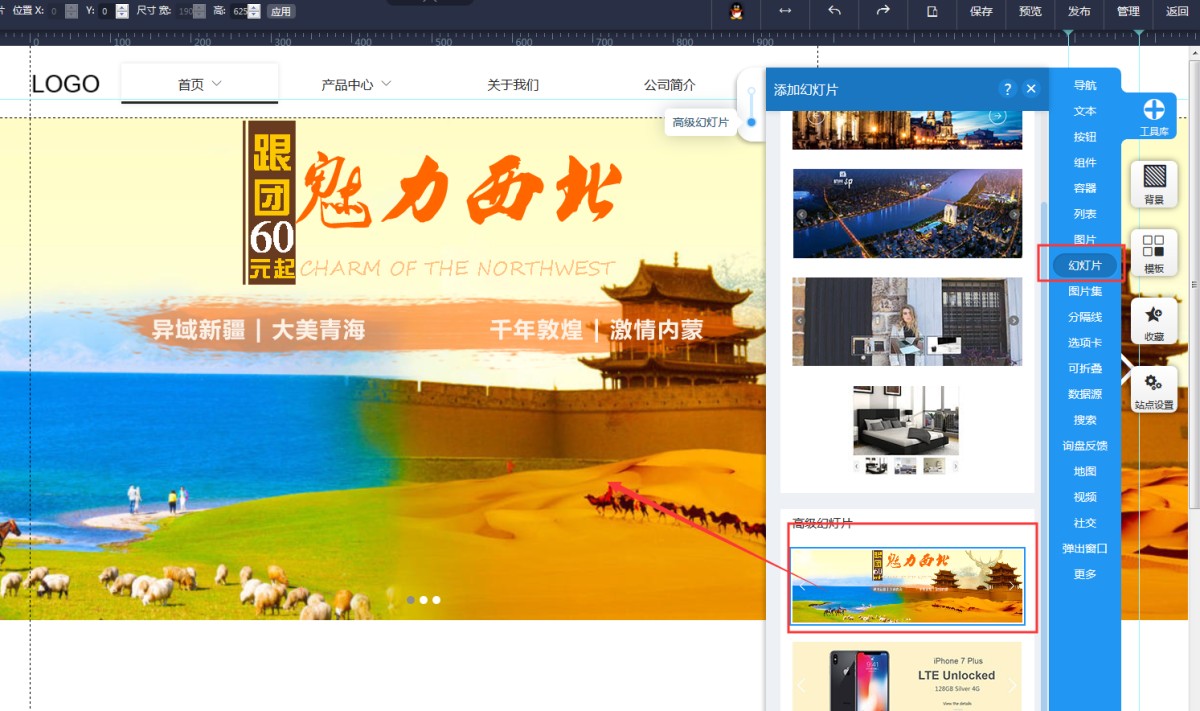Open the 背景 background settings

click(1153, 184)
